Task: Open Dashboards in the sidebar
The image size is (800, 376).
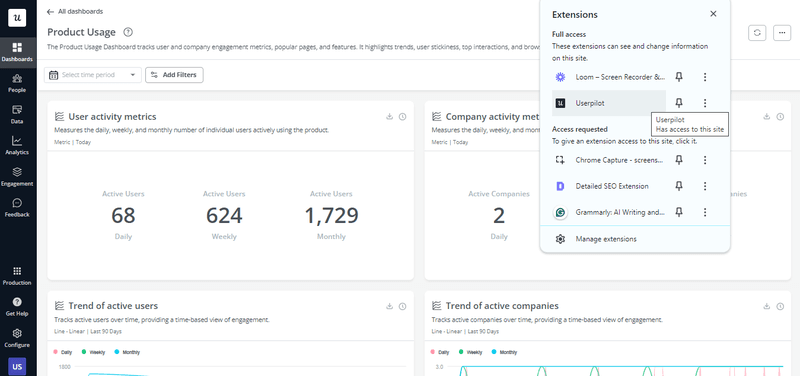Action: click(x=17, y=53)
